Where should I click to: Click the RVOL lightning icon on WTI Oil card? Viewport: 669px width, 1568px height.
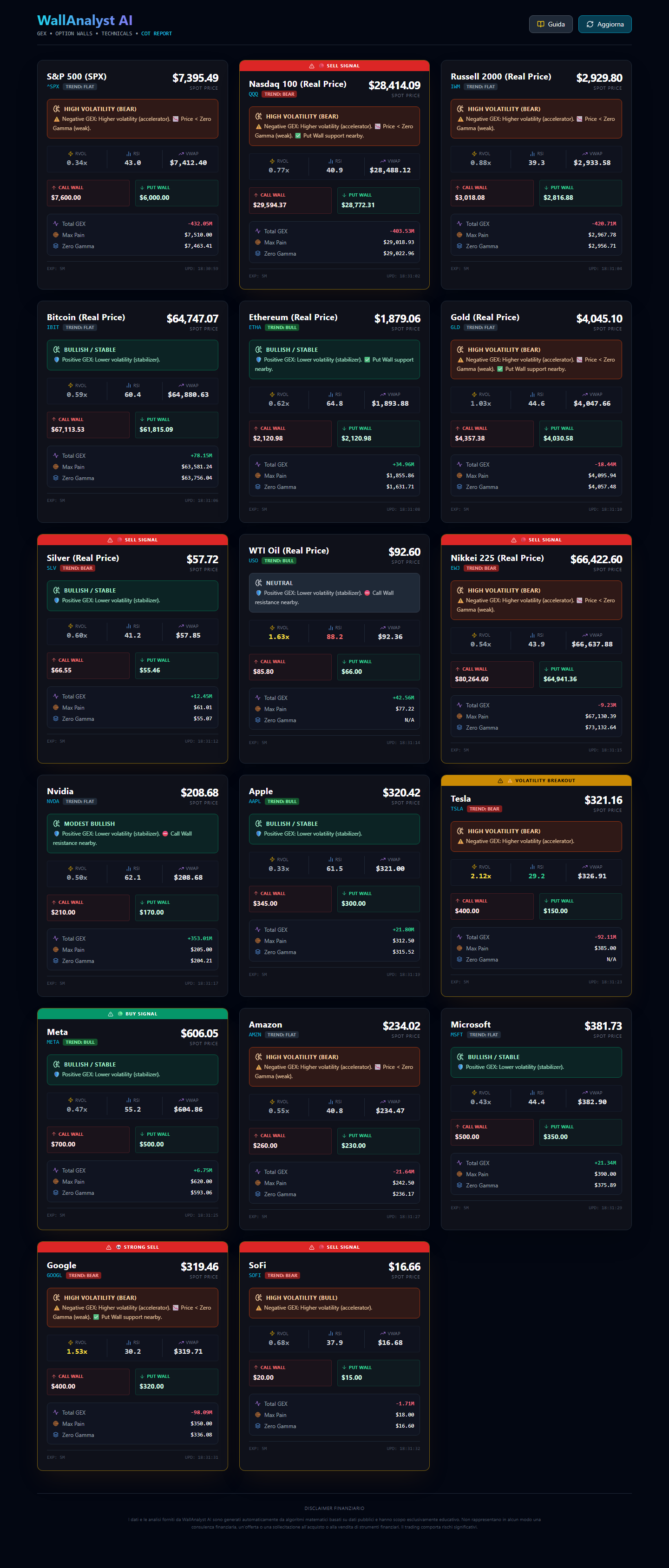point(273,627)
